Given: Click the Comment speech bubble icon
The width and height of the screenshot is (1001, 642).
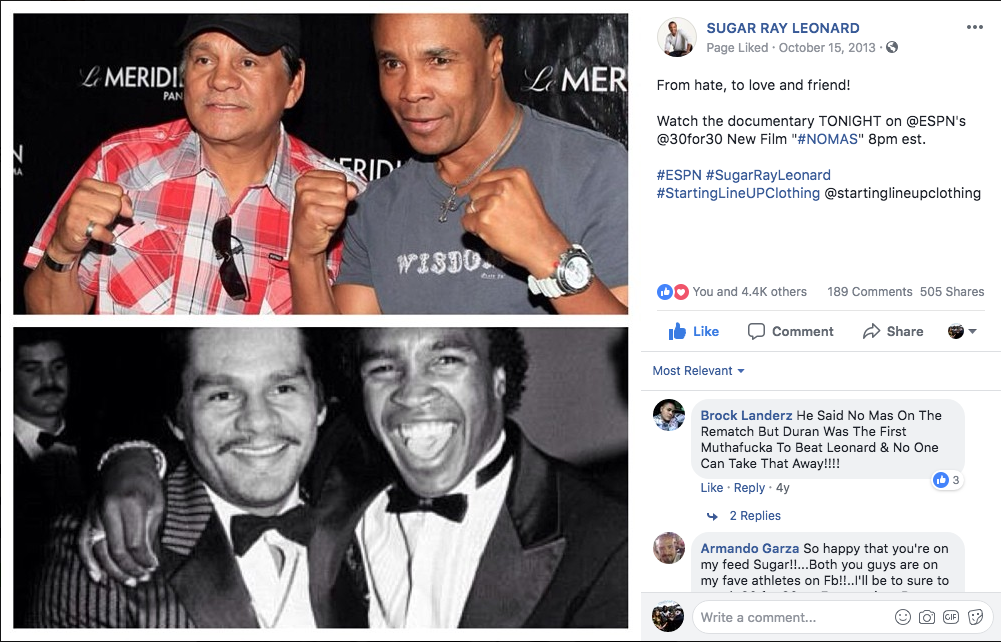Looking at the screenshot, I should (x=790, y=331).
